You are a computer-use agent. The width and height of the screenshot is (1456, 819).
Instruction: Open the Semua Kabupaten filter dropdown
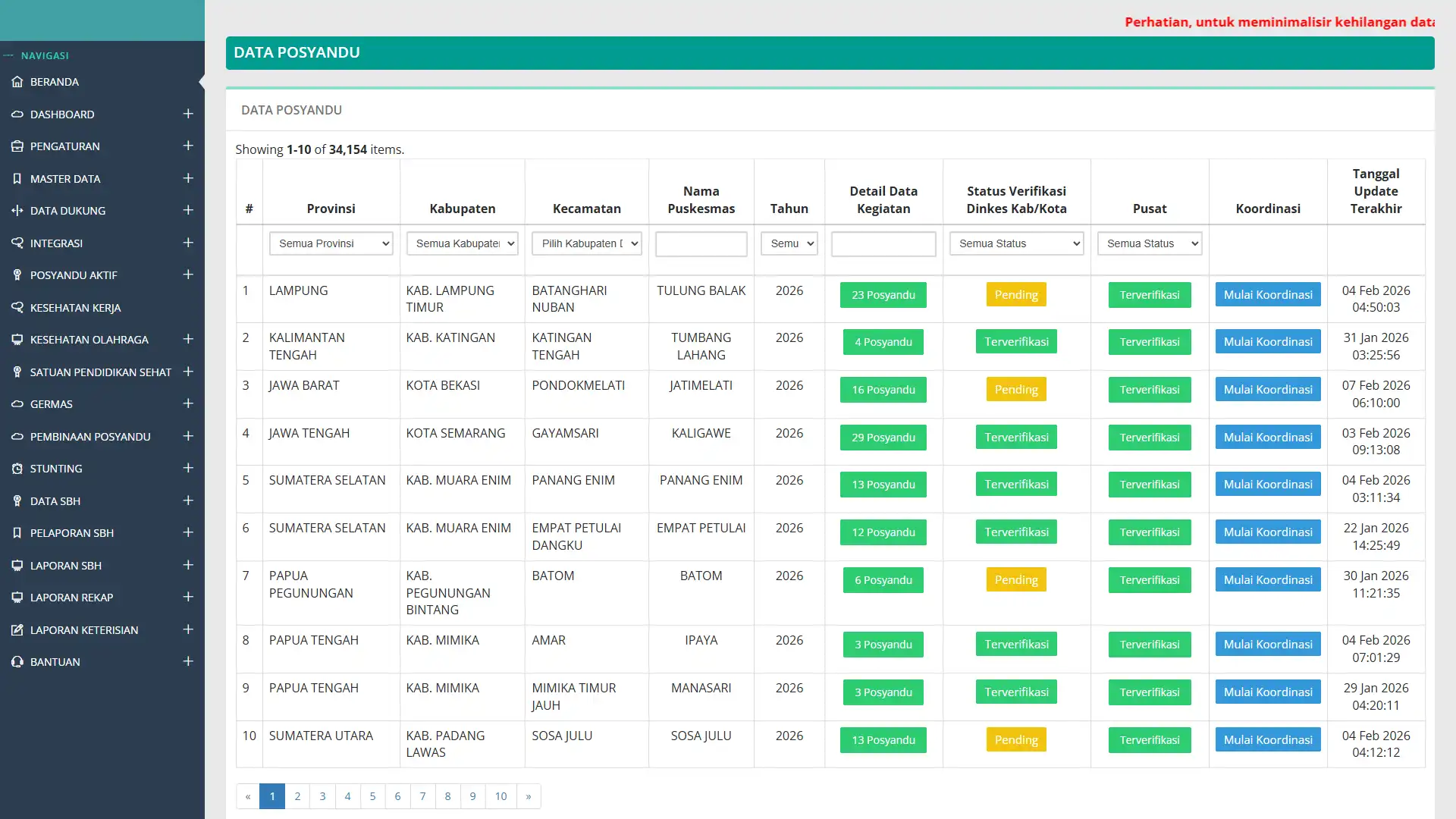(462, 243)
